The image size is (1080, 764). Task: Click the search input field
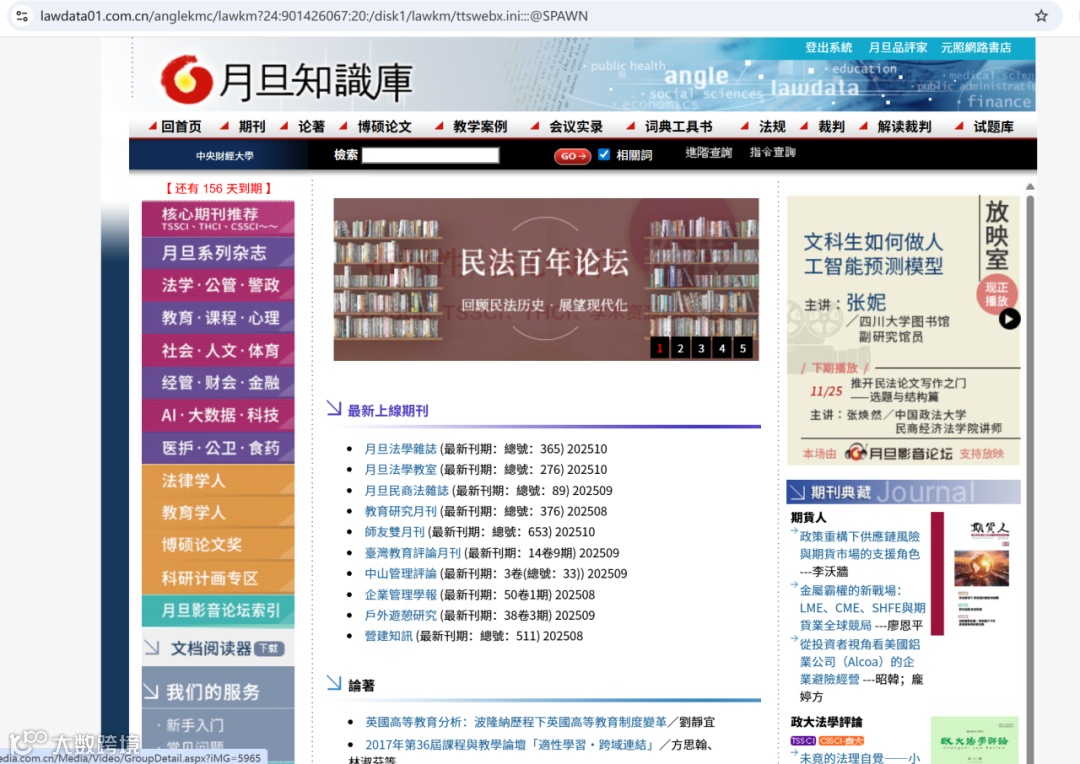click(x=430, y=155)
